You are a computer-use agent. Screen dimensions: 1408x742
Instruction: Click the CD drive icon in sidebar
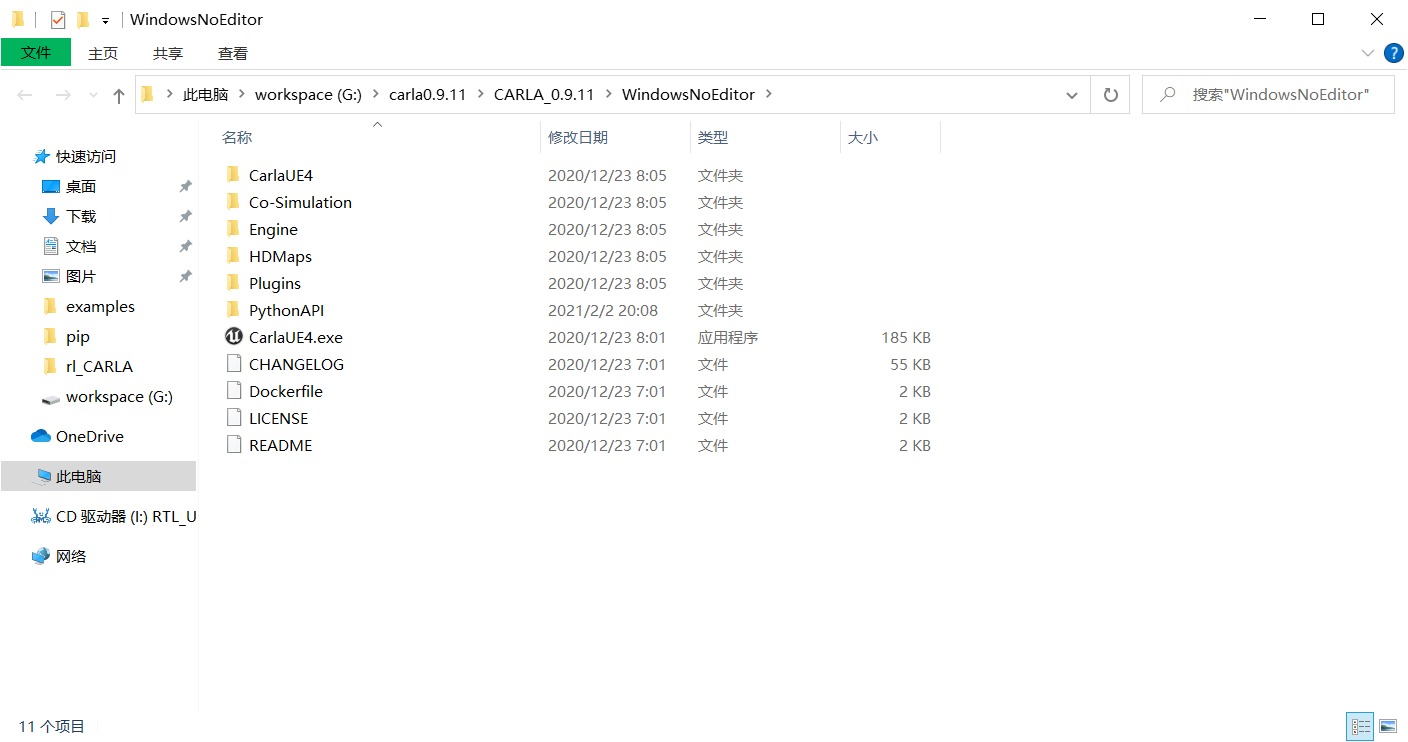click(x=41, y=516)
